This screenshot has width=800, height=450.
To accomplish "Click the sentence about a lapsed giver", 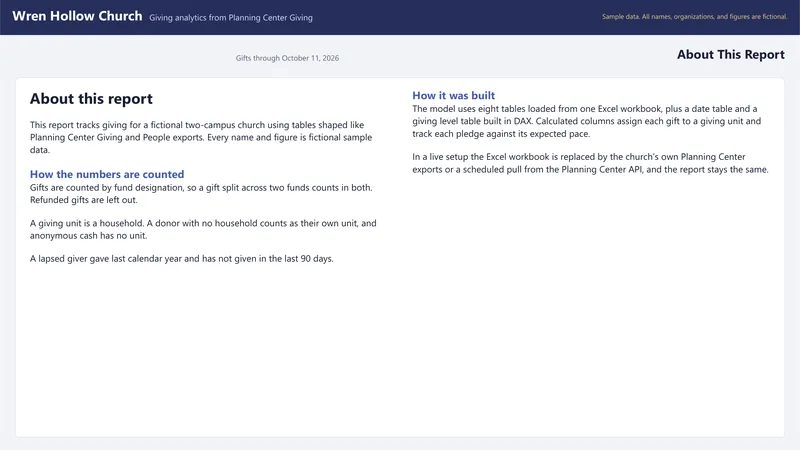I will [182, 259].
